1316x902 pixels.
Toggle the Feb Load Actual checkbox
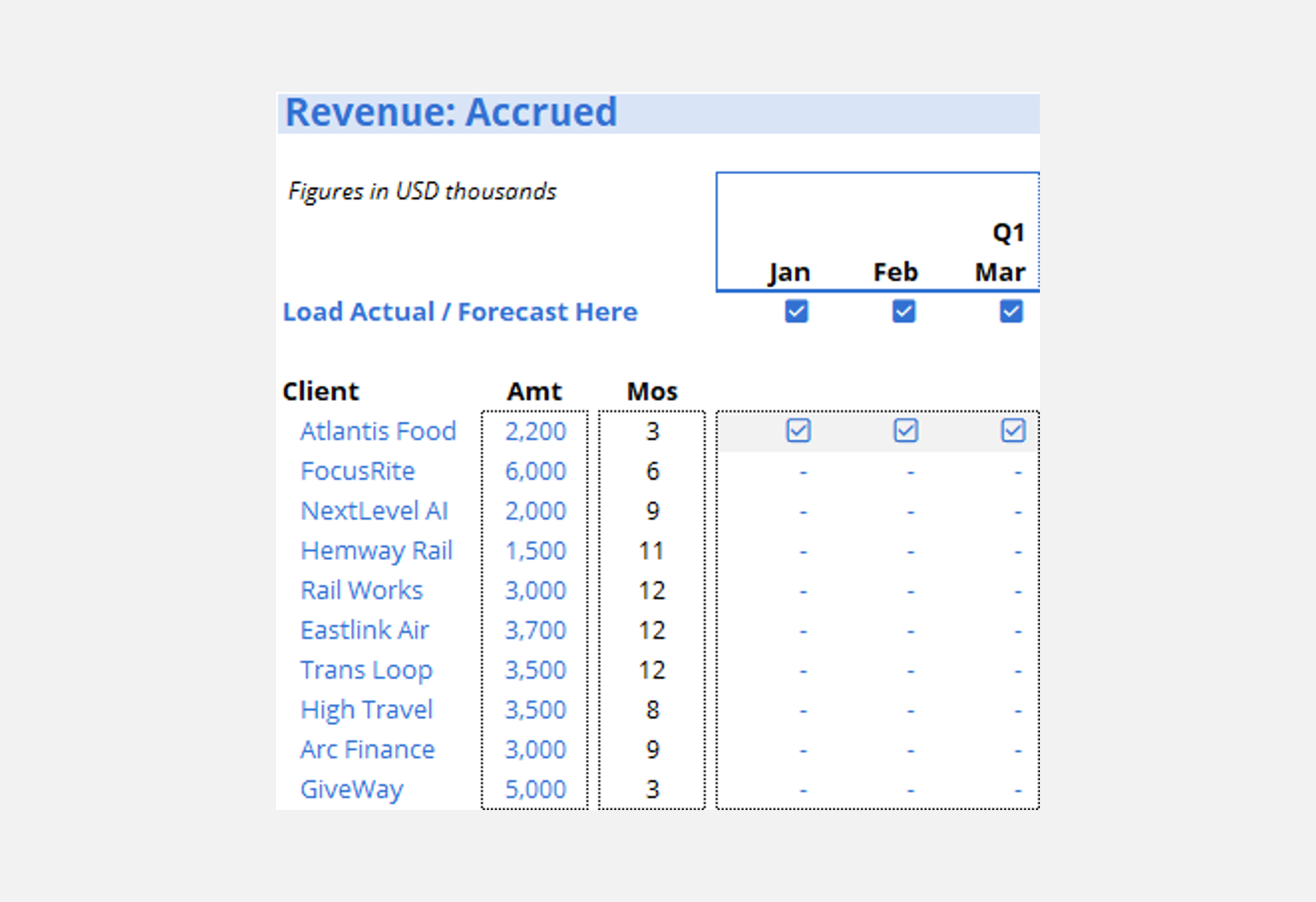coord(903,312)
